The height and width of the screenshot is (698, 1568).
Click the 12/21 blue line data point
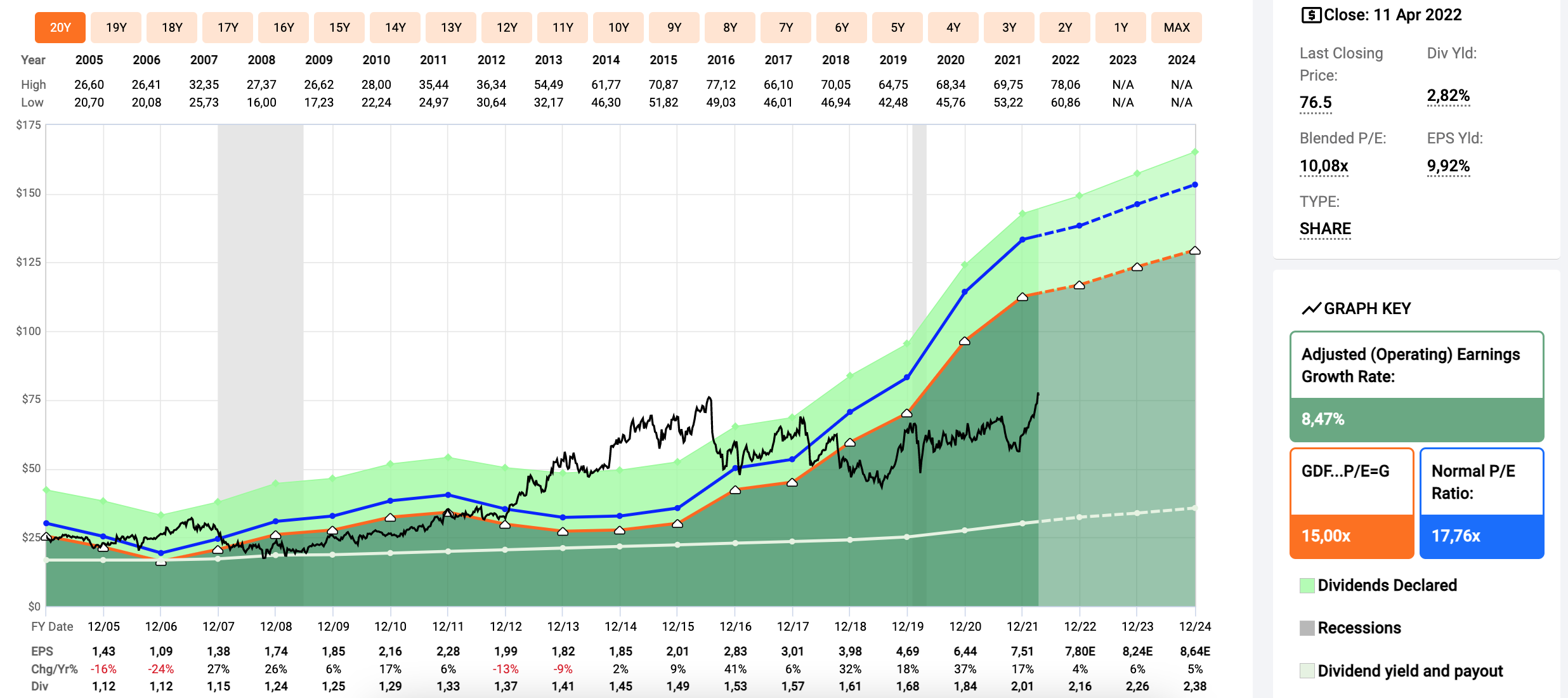[1022, 240]
